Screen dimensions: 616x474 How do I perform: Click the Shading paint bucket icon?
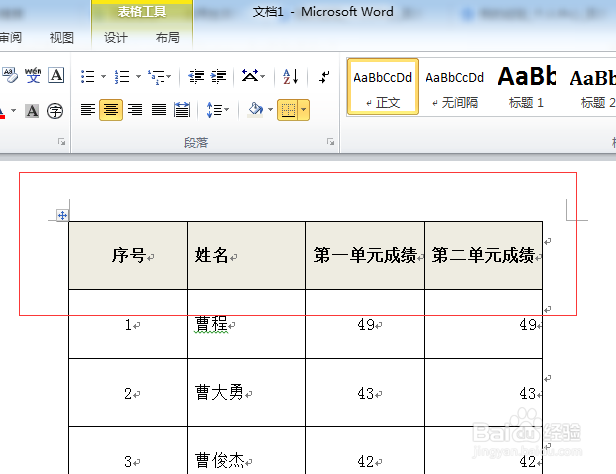(x=255, y=109)
